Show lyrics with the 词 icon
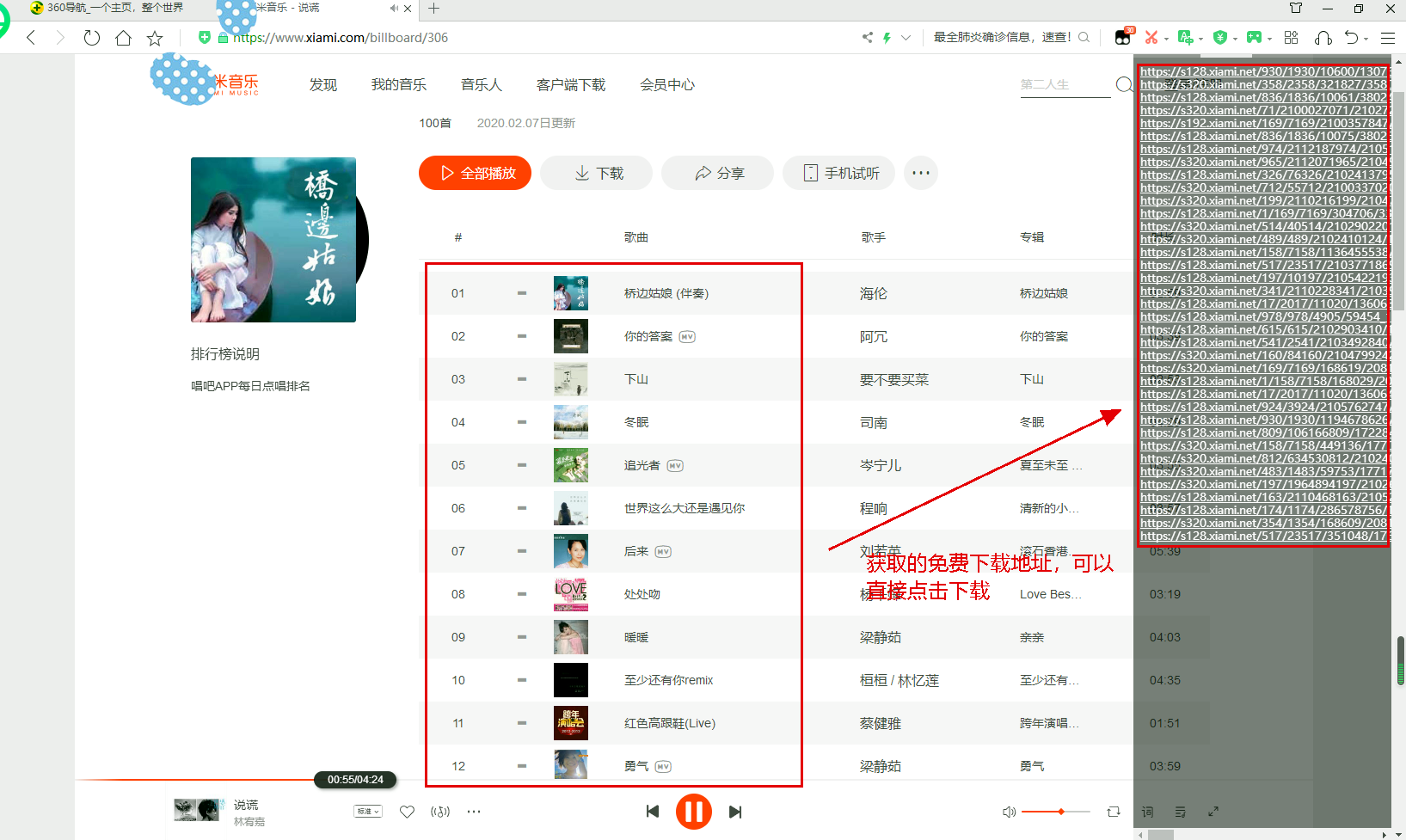1406x840 pixels. (1147, 812)
